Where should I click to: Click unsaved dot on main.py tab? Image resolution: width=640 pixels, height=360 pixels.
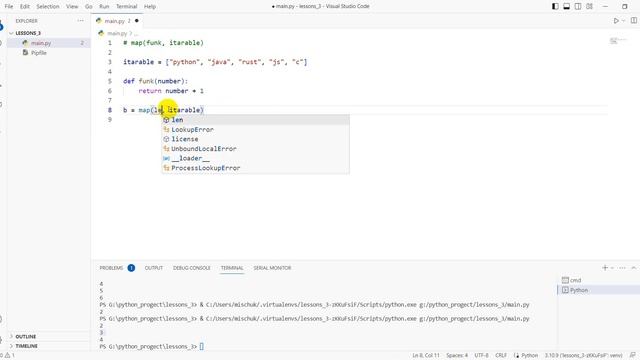click(137, 20)
